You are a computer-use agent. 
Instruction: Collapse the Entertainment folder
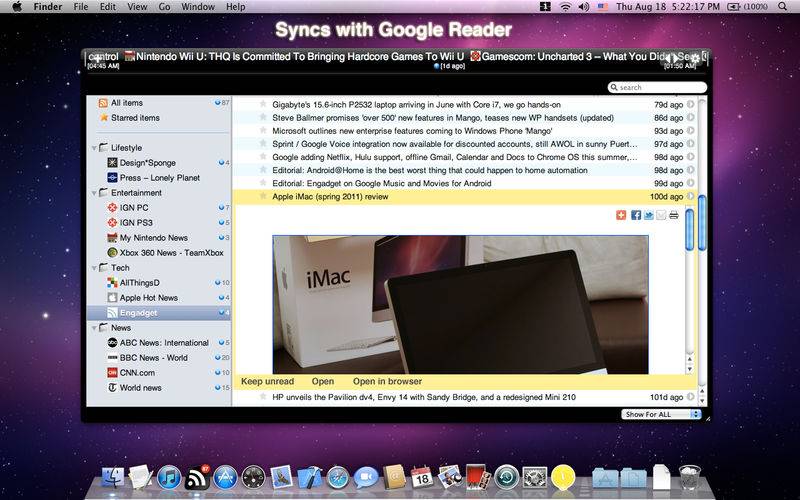tap(94, 193)
